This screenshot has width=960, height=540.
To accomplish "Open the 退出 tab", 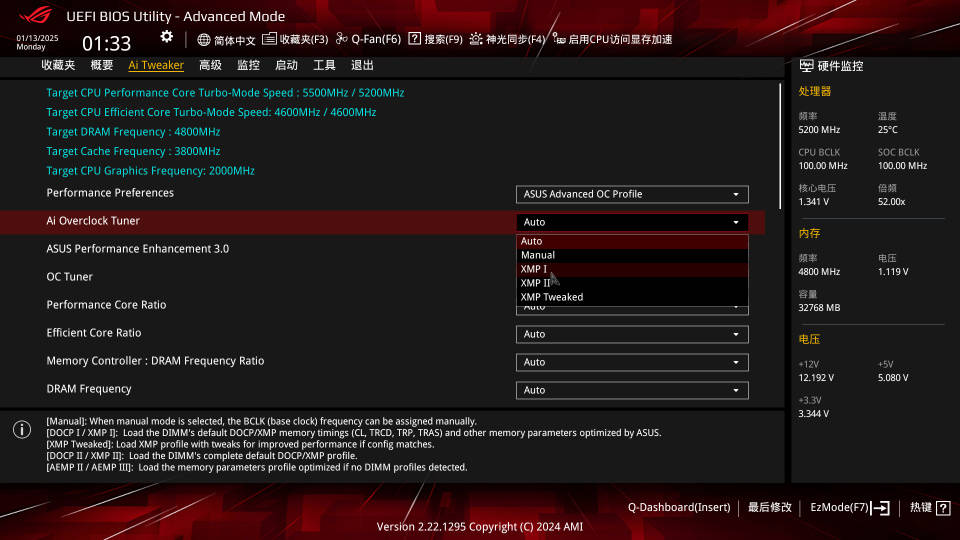I will pyautogui.click(x=362, y=65).
